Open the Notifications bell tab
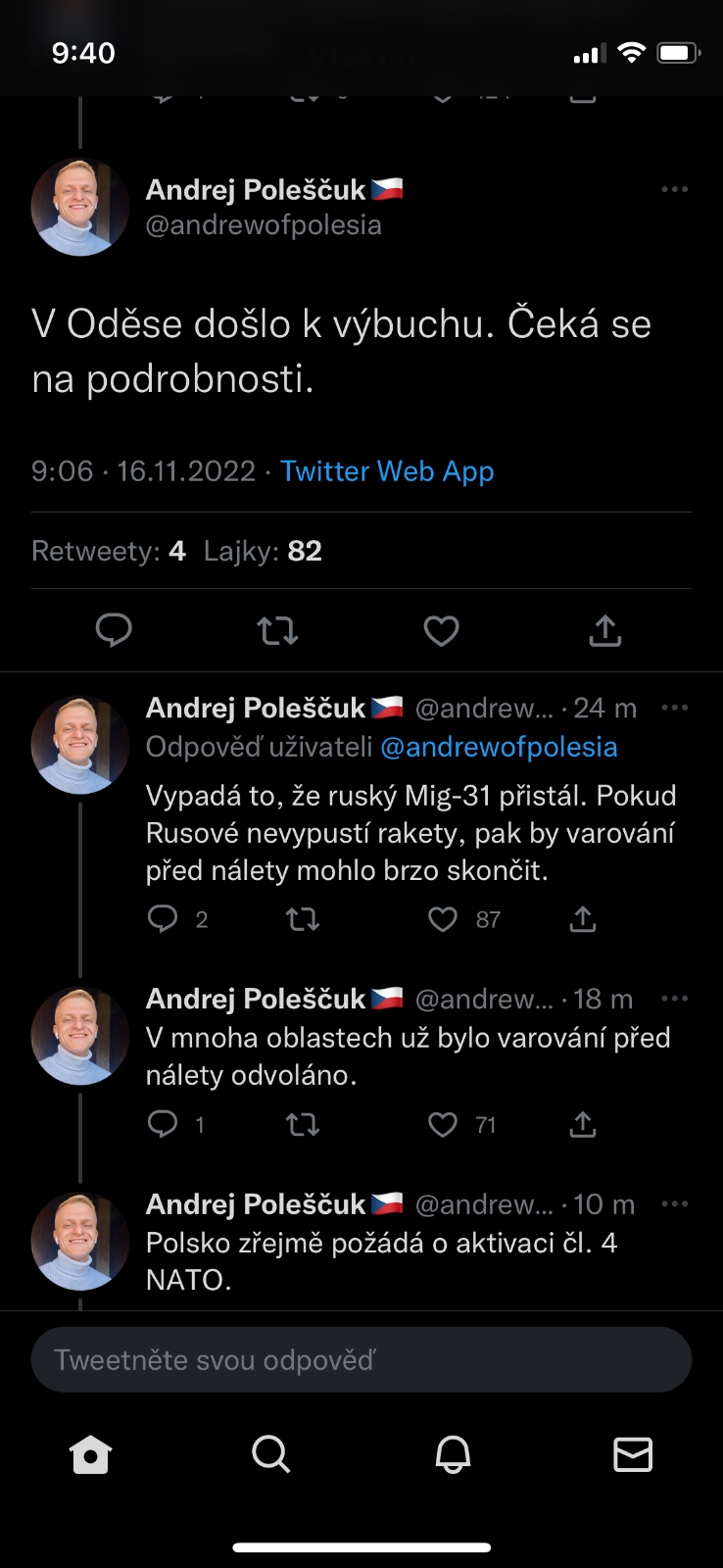Screen dimensions: 723x1568 [453, 1455]
